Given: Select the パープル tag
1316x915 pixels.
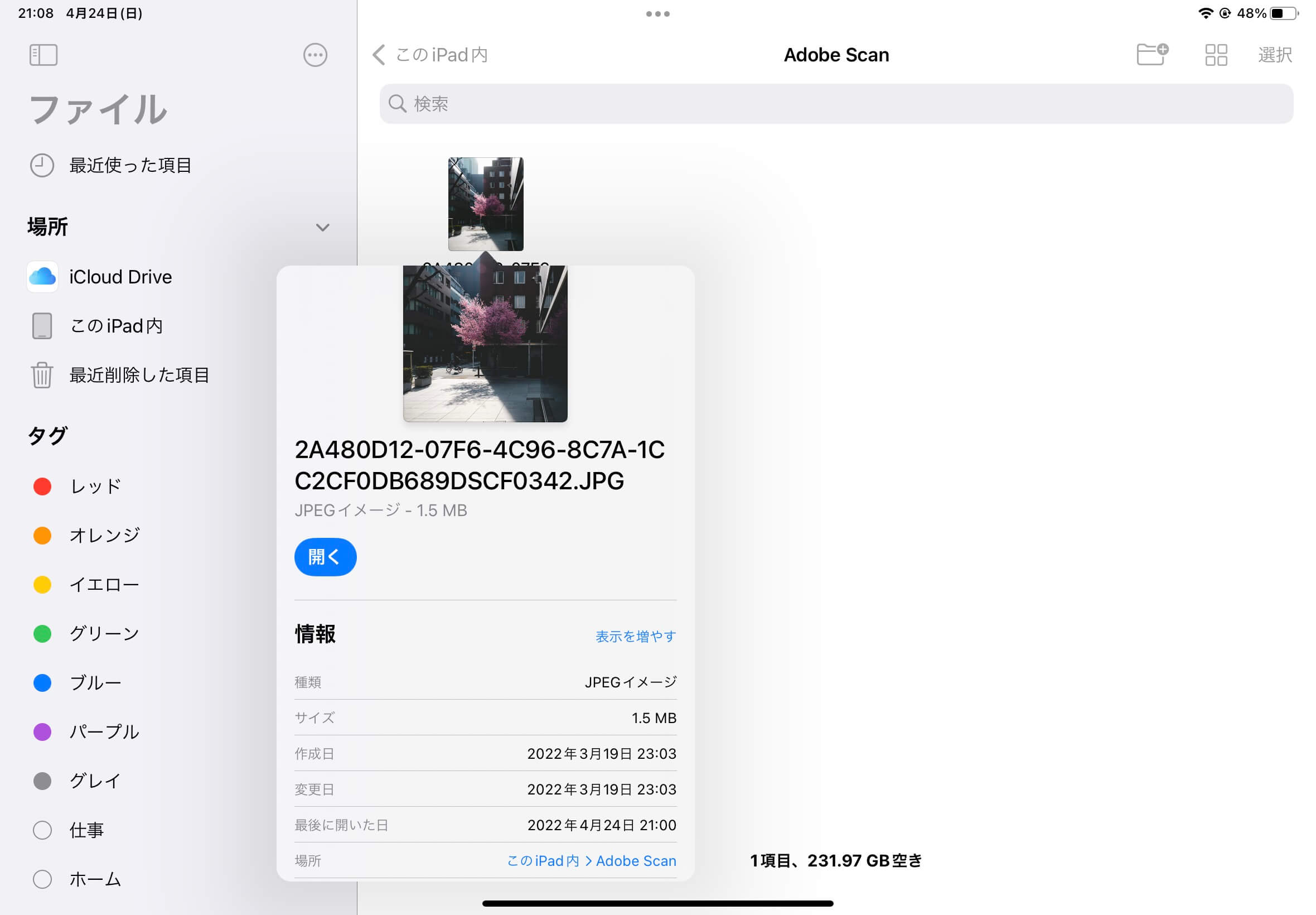Looking at the screenshot, I should click(x=104, y=731).
